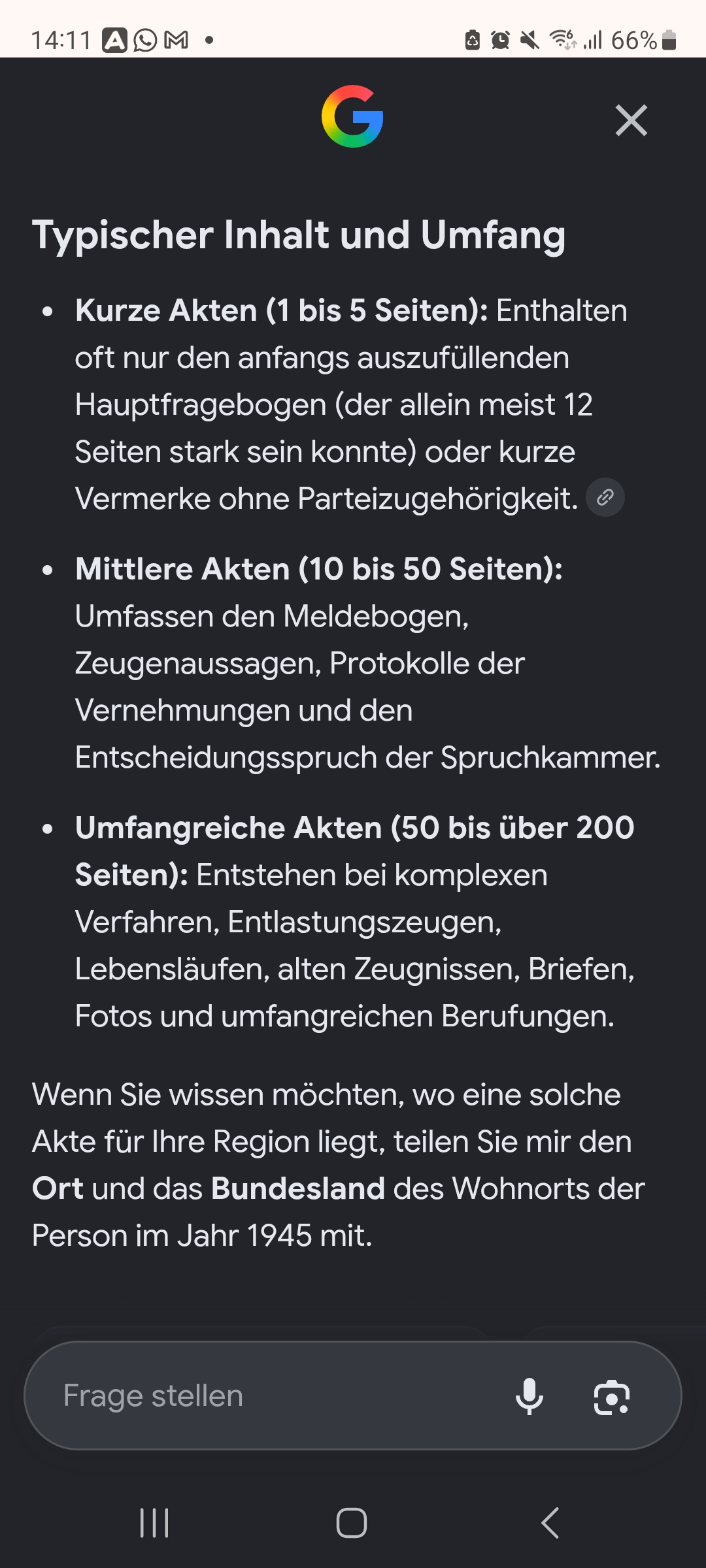Tap WhatsApp notification icon in status bar
The image size is (706, 1568).
(x=146, y=41)
